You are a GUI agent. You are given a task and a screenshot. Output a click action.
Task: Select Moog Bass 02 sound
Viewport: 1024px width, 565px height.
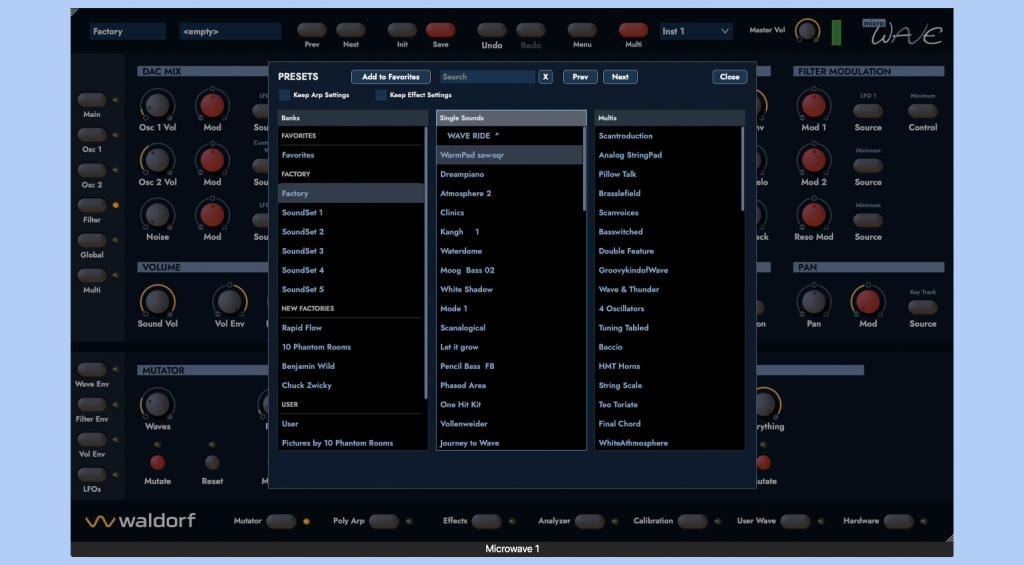click(x=509, y=270)
